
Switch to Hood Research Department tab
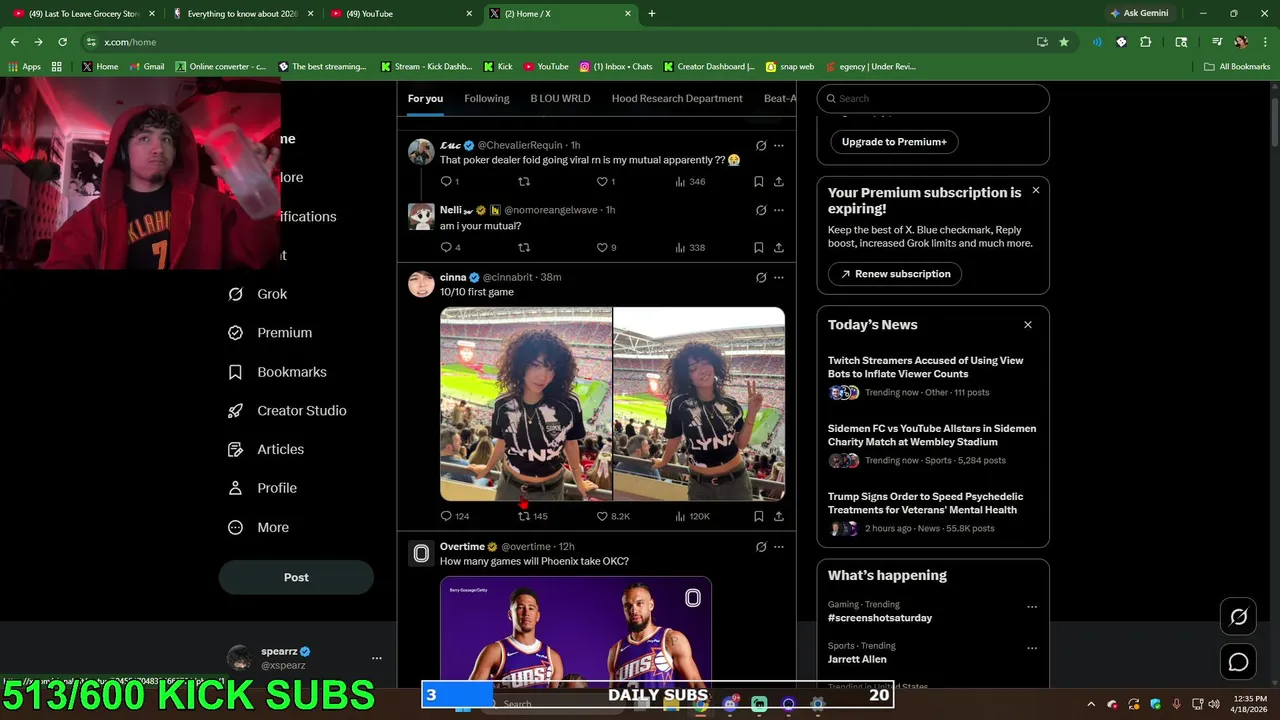pyautogui.click(x=677, y=98)
